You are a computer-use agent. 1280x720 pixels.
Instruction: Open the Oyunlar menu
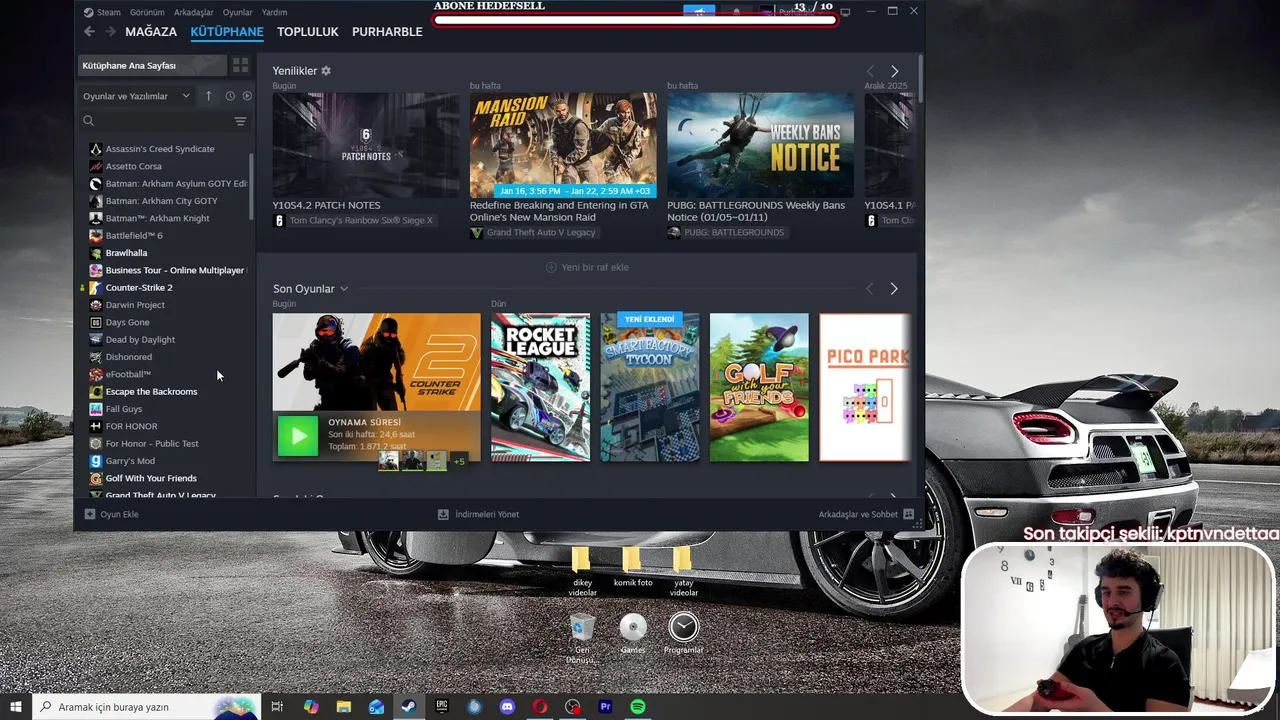pyautogui.click(x=238, y=12)
